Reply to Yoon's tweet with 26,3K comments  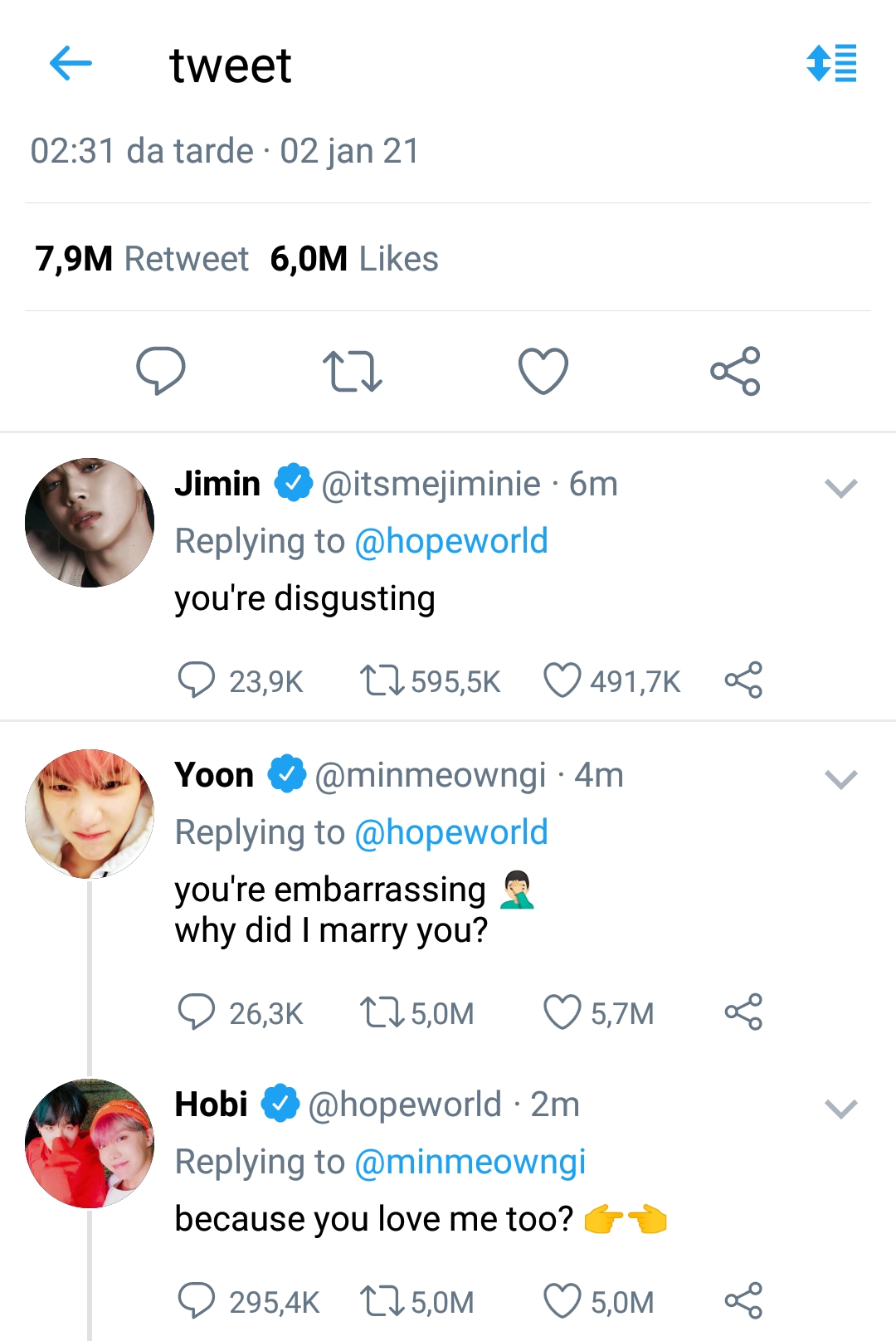pos(197,1012)
